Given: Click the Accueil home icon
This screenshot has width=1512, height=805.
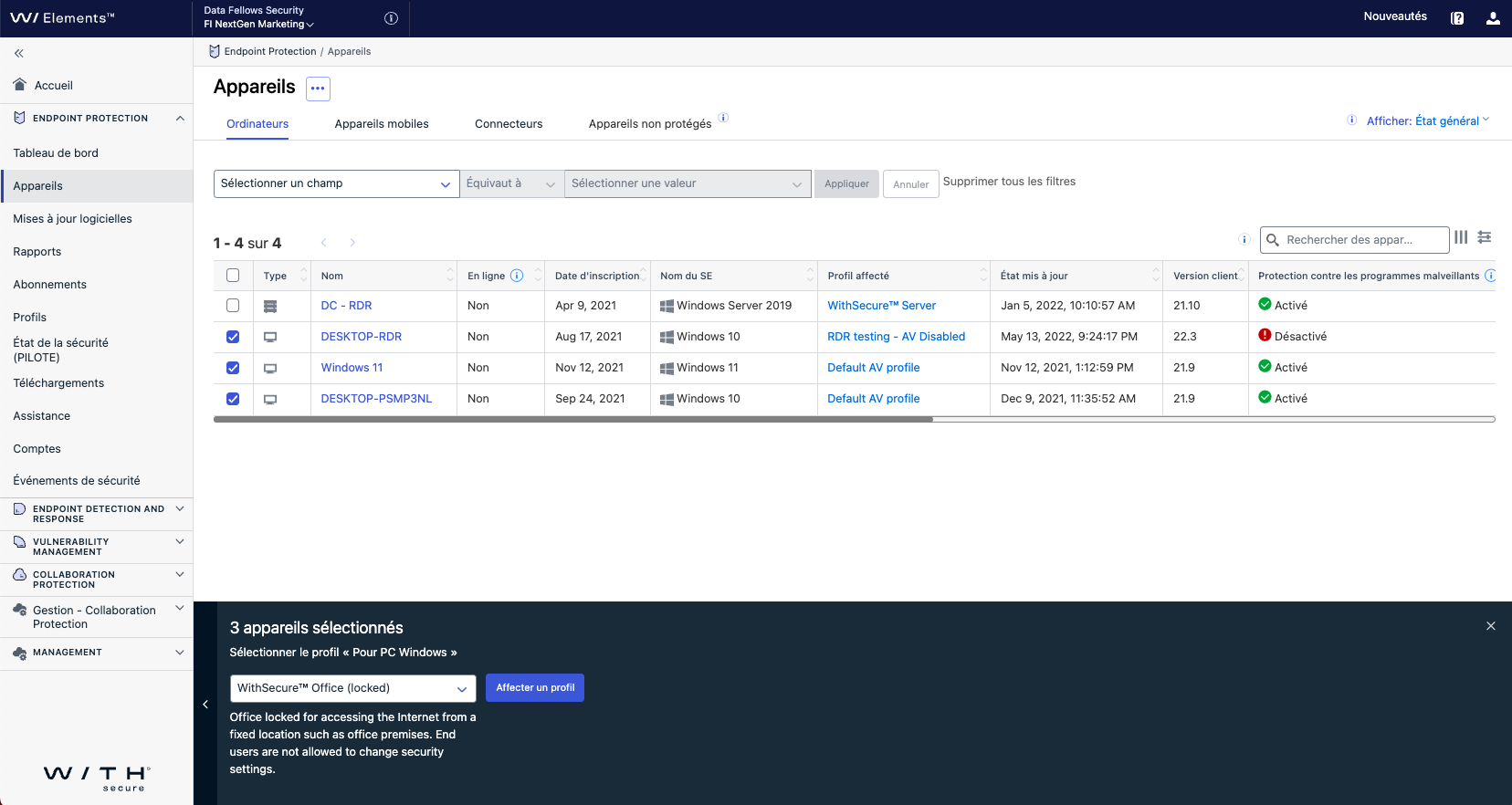Looking at the screenshot, I should pyautogui.click(x=20, y=84).
